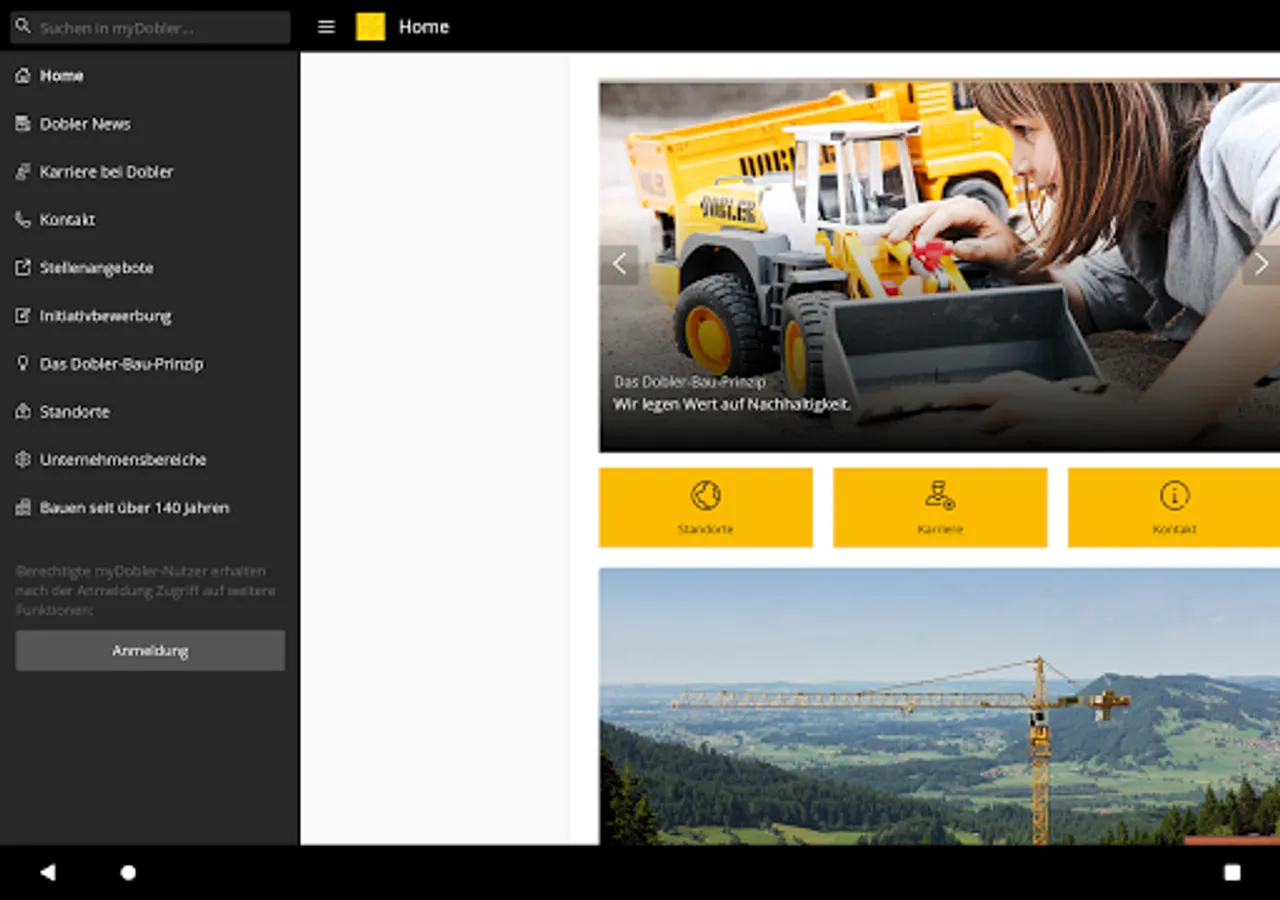
Task: Click the Dobler News newspaper icon
Action: 23,124
